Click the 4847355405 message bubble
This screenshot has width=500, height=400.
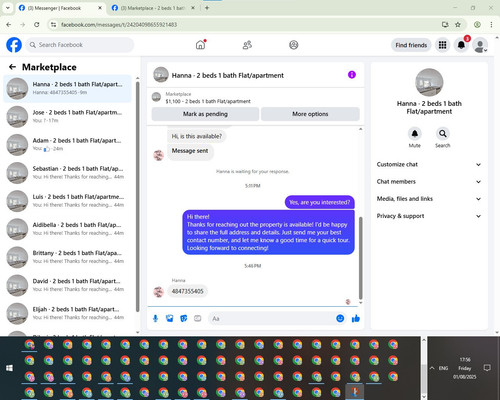coord(187,291)
